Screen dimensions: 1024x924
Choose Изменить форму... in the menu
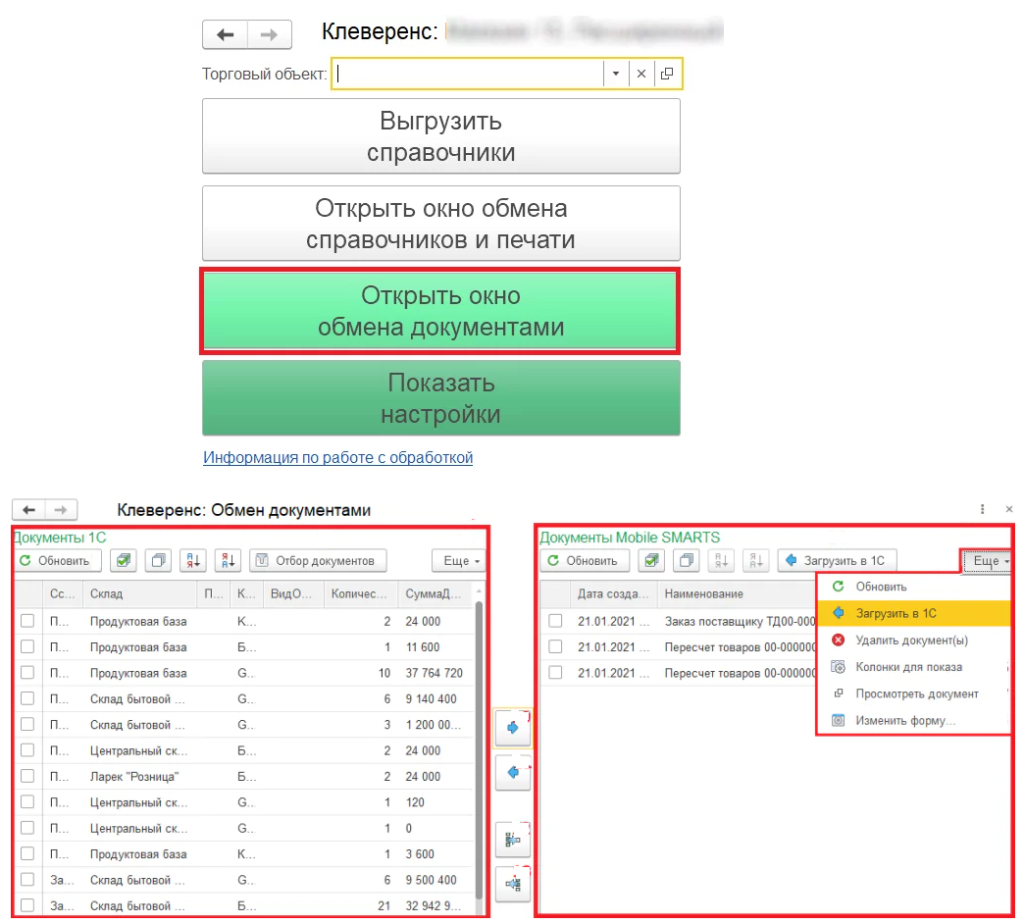tap(914, 720)
